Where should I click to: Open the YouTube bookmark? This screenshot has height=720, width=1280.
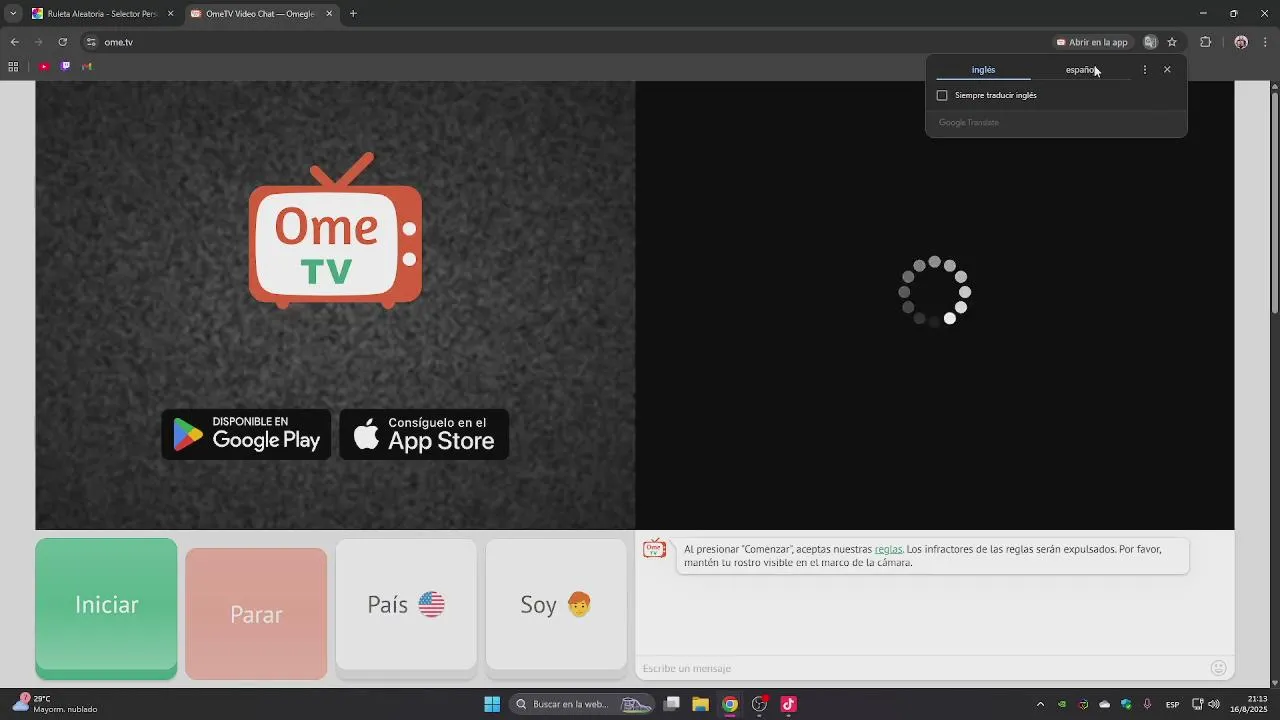click(x=44, y=67)
